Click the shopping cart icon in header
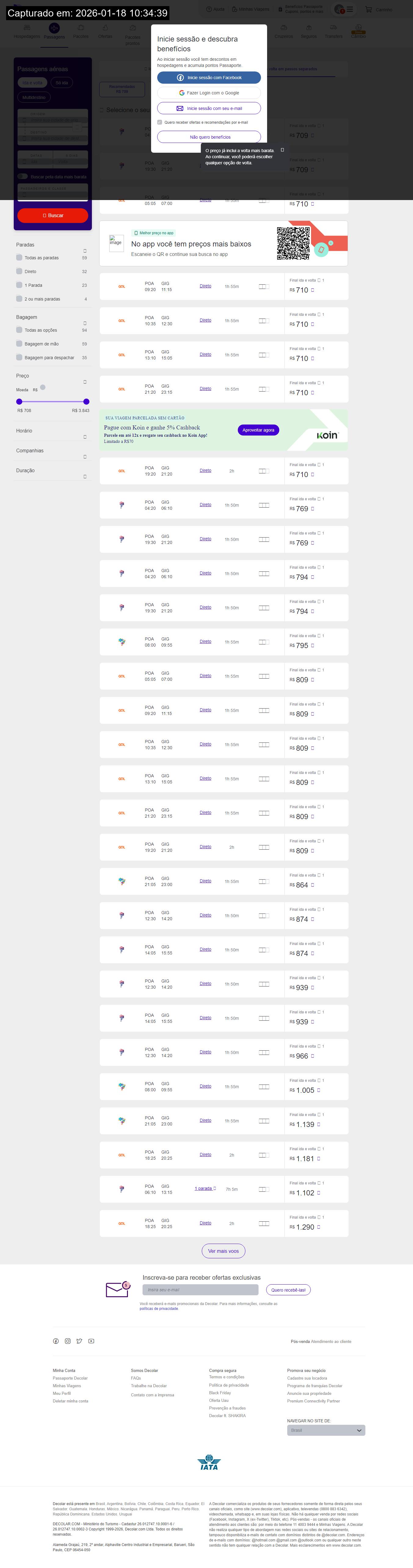Image resolution: width=413 pixels, height=1568 pixels. (369, 10)
